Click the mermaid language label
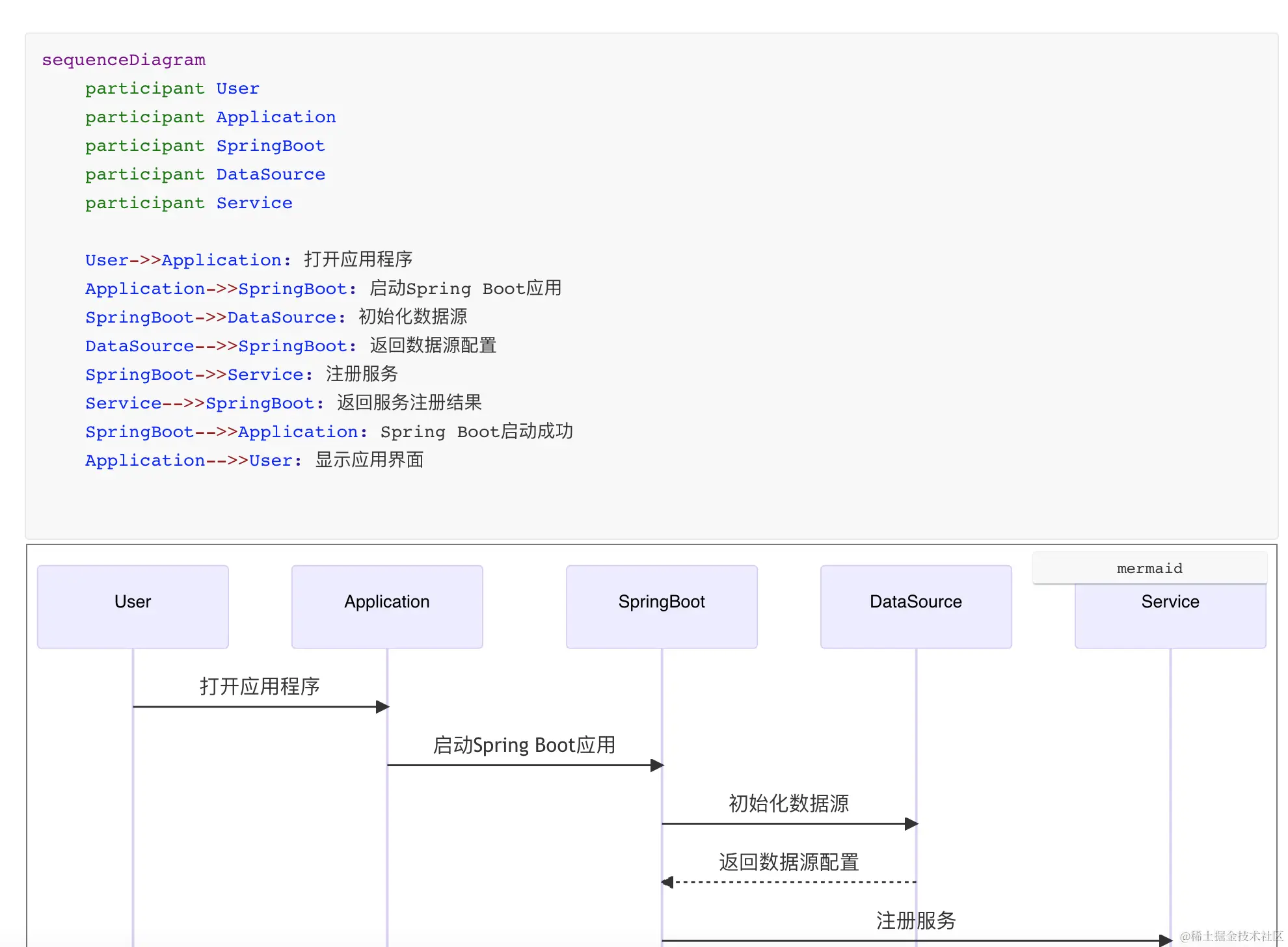The width and height of the screenshot is (1288, 947). 1149,568
